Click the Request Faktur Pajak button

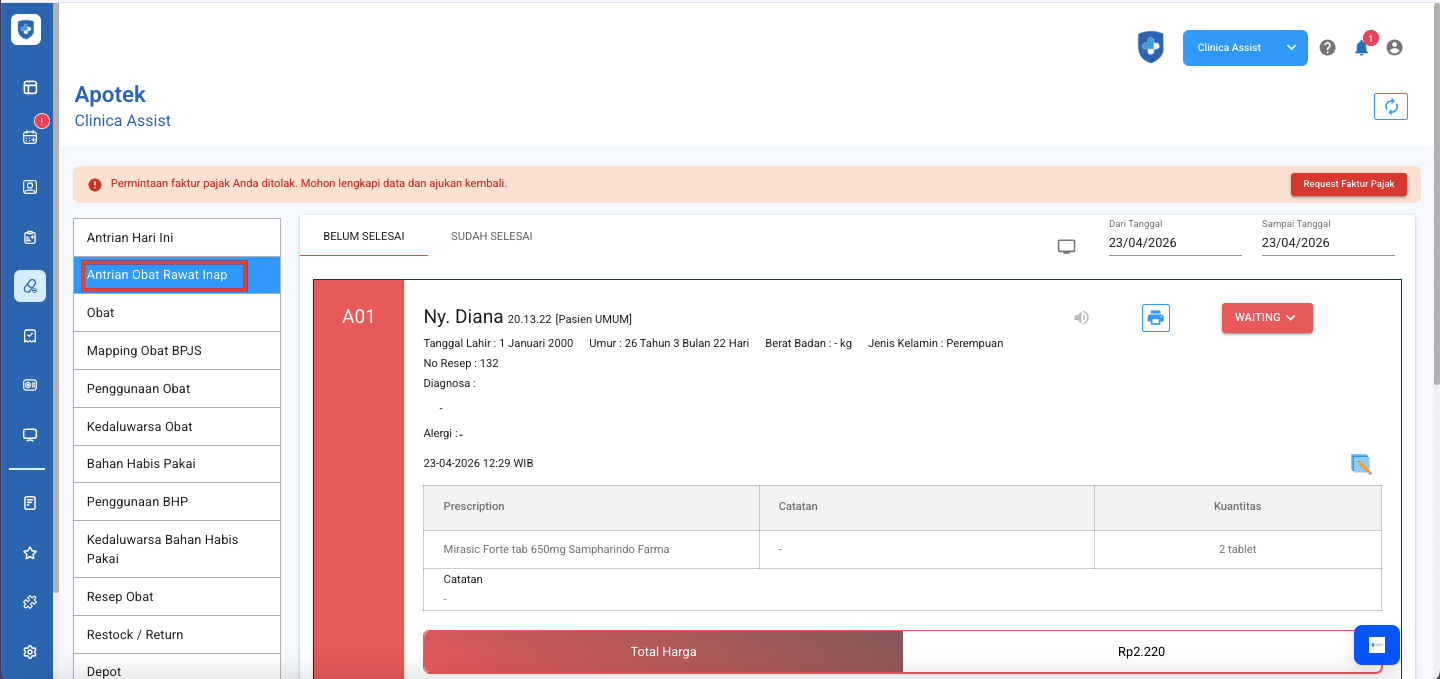pos(1348,184)
